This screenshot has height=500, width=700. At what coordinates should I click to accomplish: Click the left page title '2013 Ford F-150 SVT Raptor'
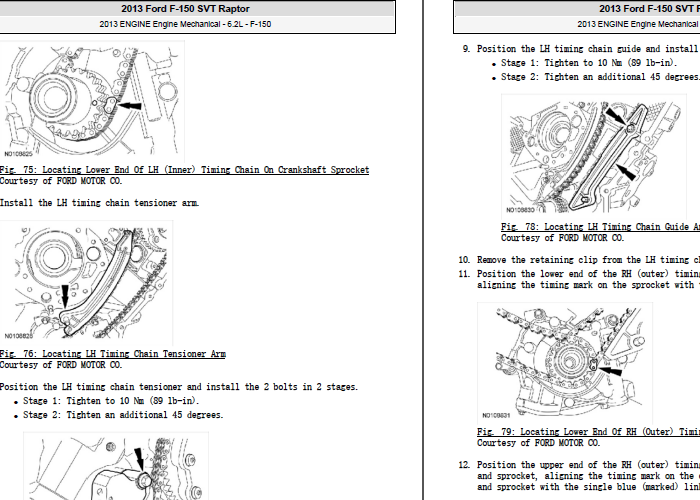coord(185,8)
